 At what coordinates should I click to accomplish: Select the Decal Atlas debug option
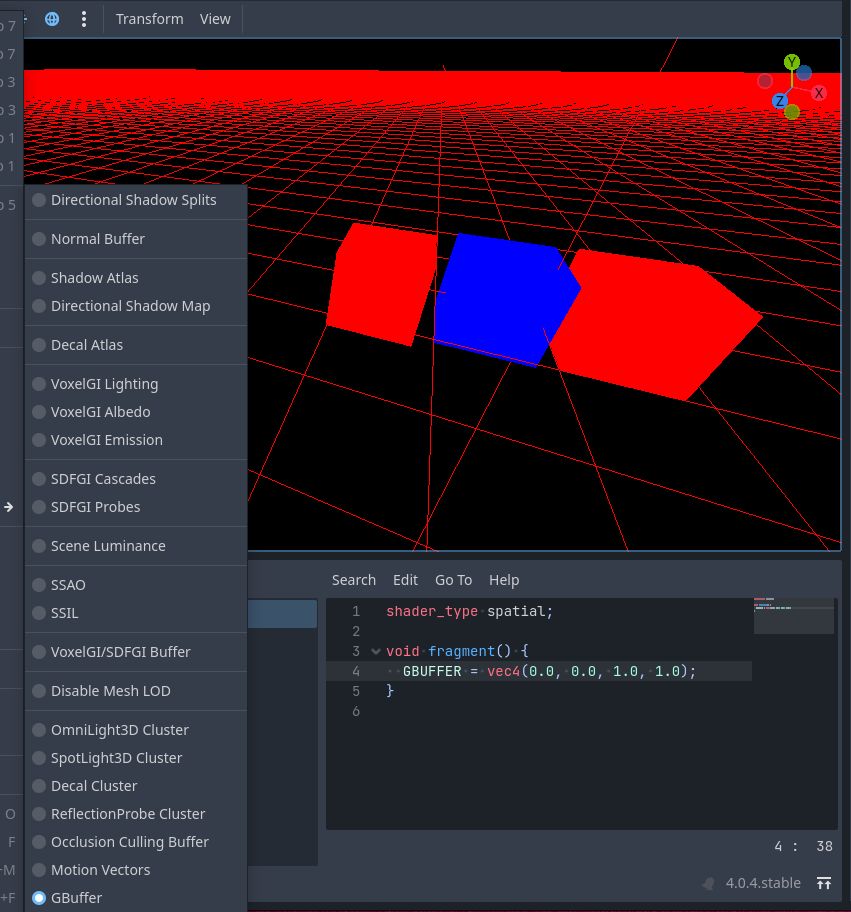[x=88, y=345]
